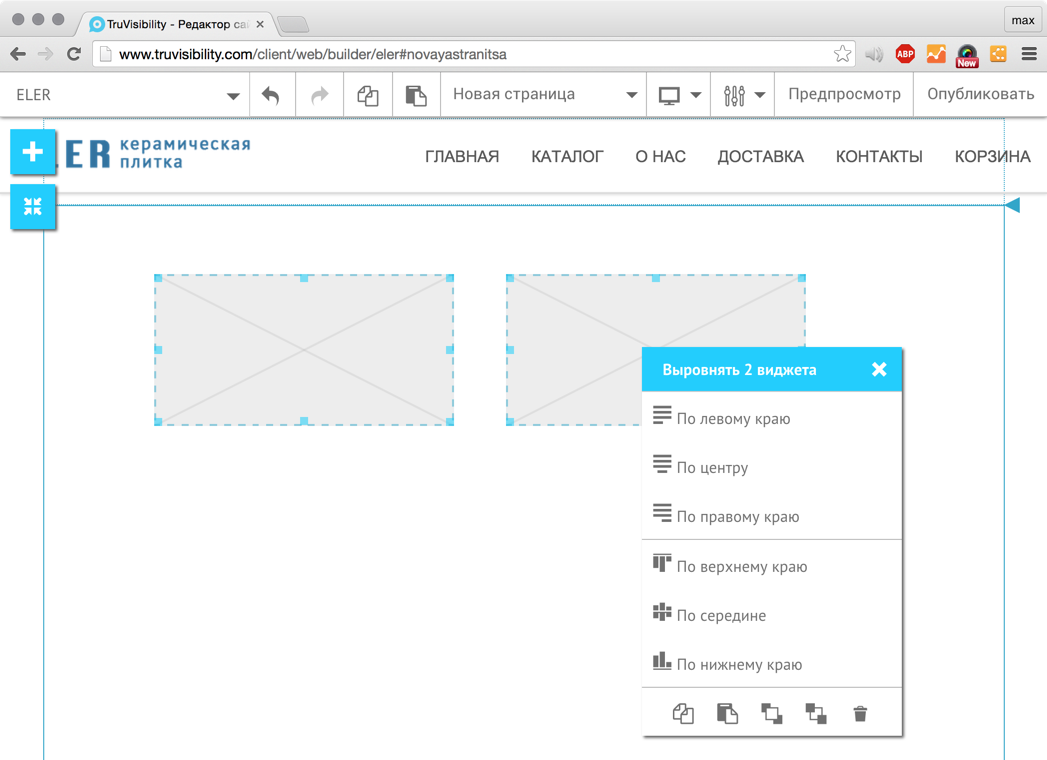Click top-middle handle of left placeholder
1047x760 pixels.
point(304,278)
